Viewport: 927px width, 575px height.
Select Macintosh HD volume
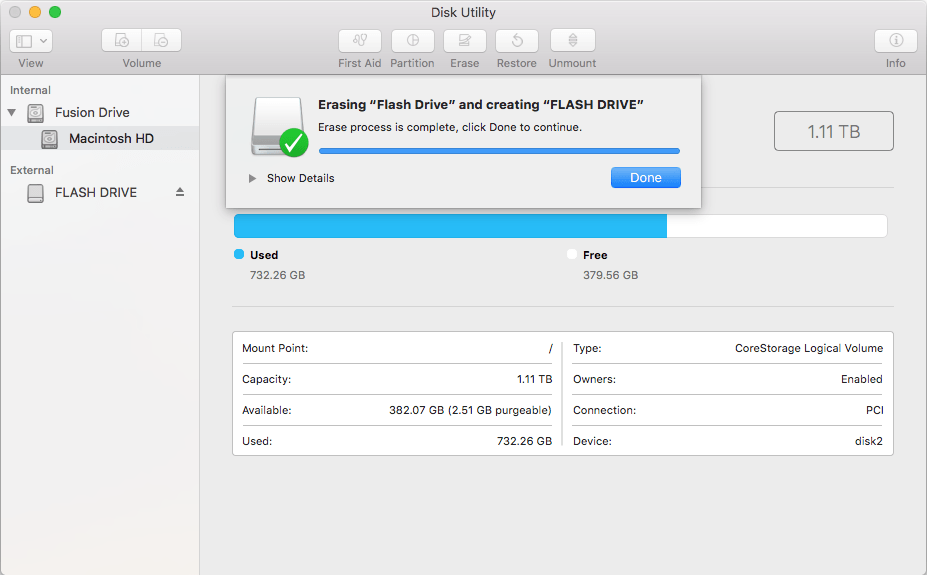[100, 138]
